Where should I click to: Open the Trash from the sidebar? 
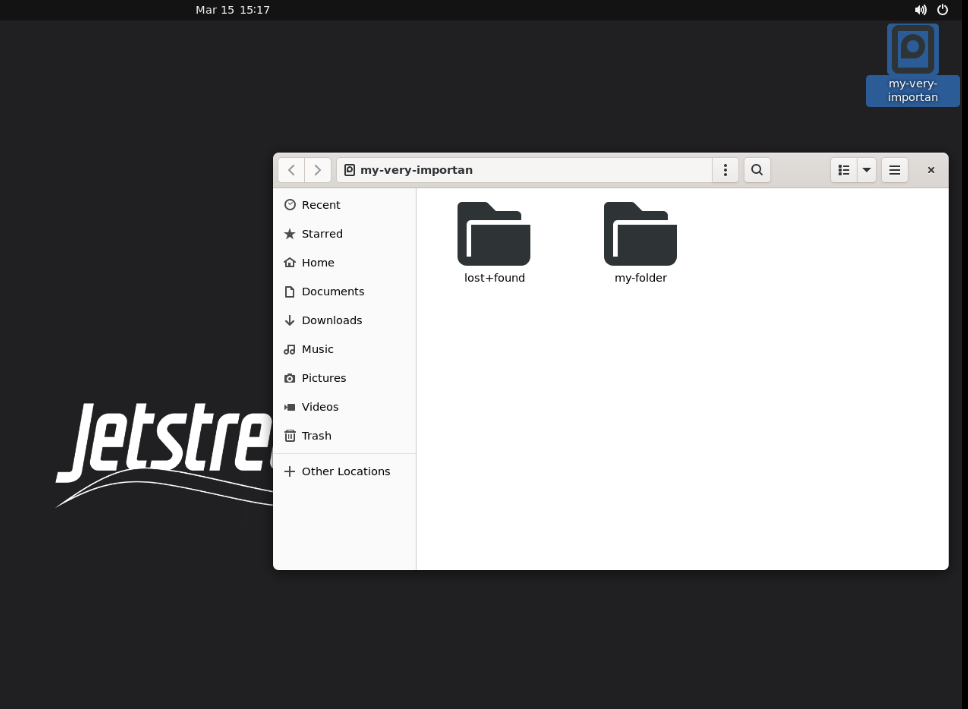315,436
